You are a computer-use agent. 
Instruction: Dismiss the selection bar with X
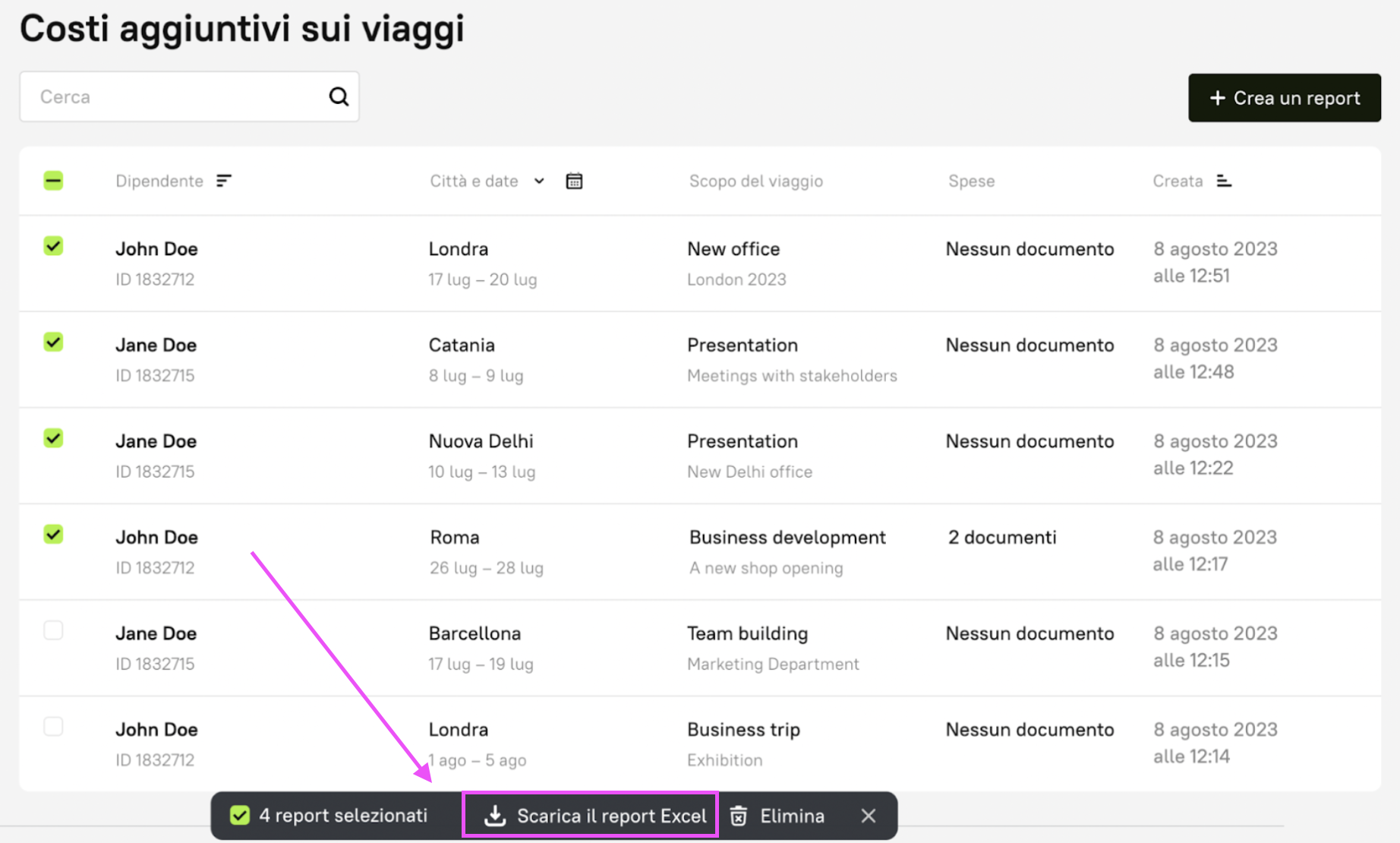point(869,816)
